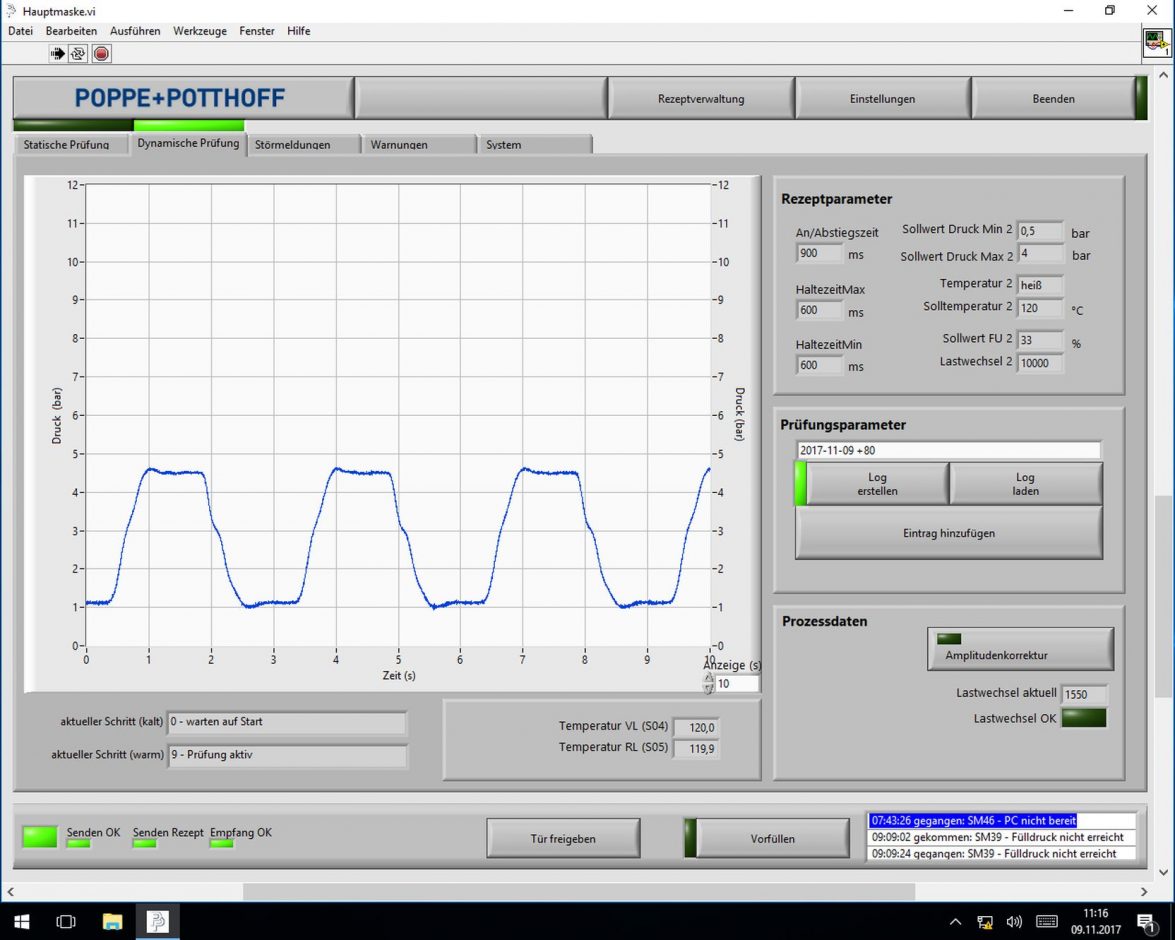Click the Run Continuously toolbar icon
1175x940 pixels.
point(79,53)
